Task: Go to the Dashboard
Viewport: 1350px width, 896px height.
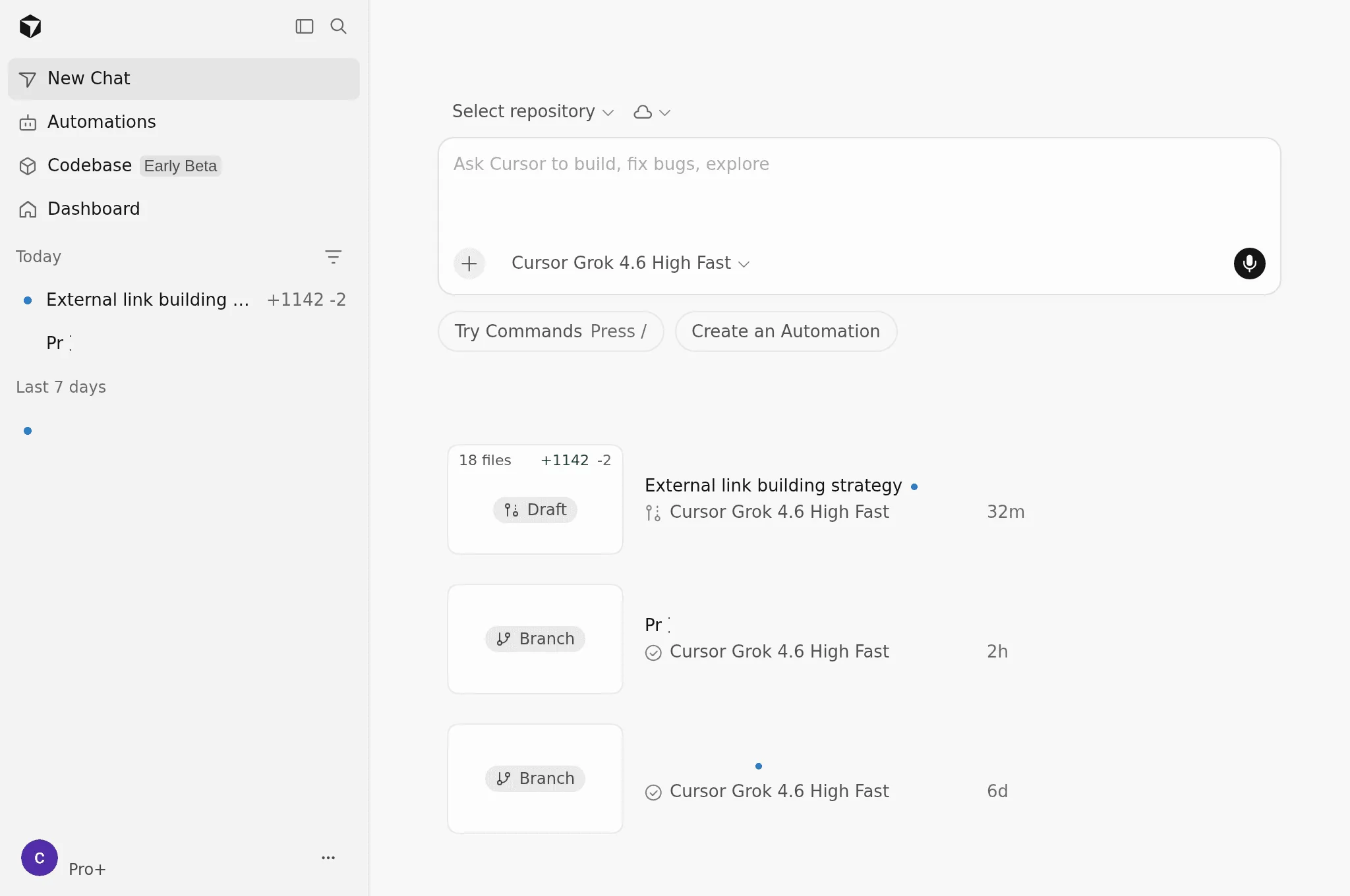Action: click(184, 209)
